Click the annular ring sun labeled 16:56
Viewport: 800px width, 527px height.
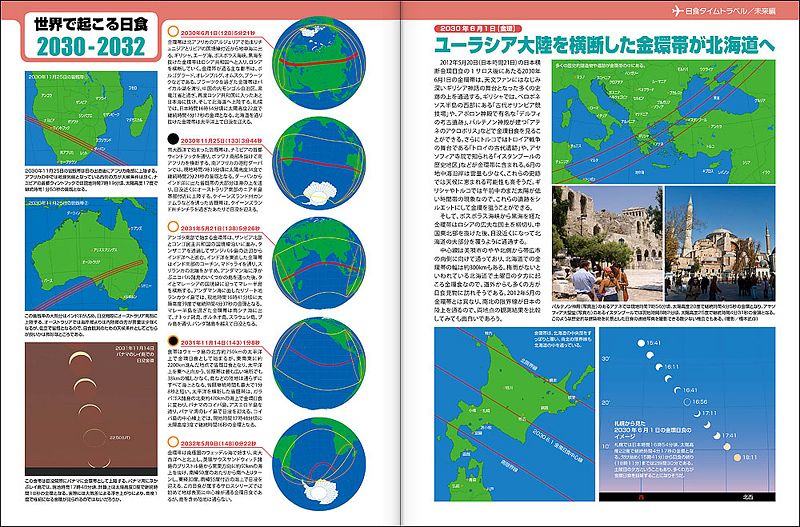click(x=687, y=402)
